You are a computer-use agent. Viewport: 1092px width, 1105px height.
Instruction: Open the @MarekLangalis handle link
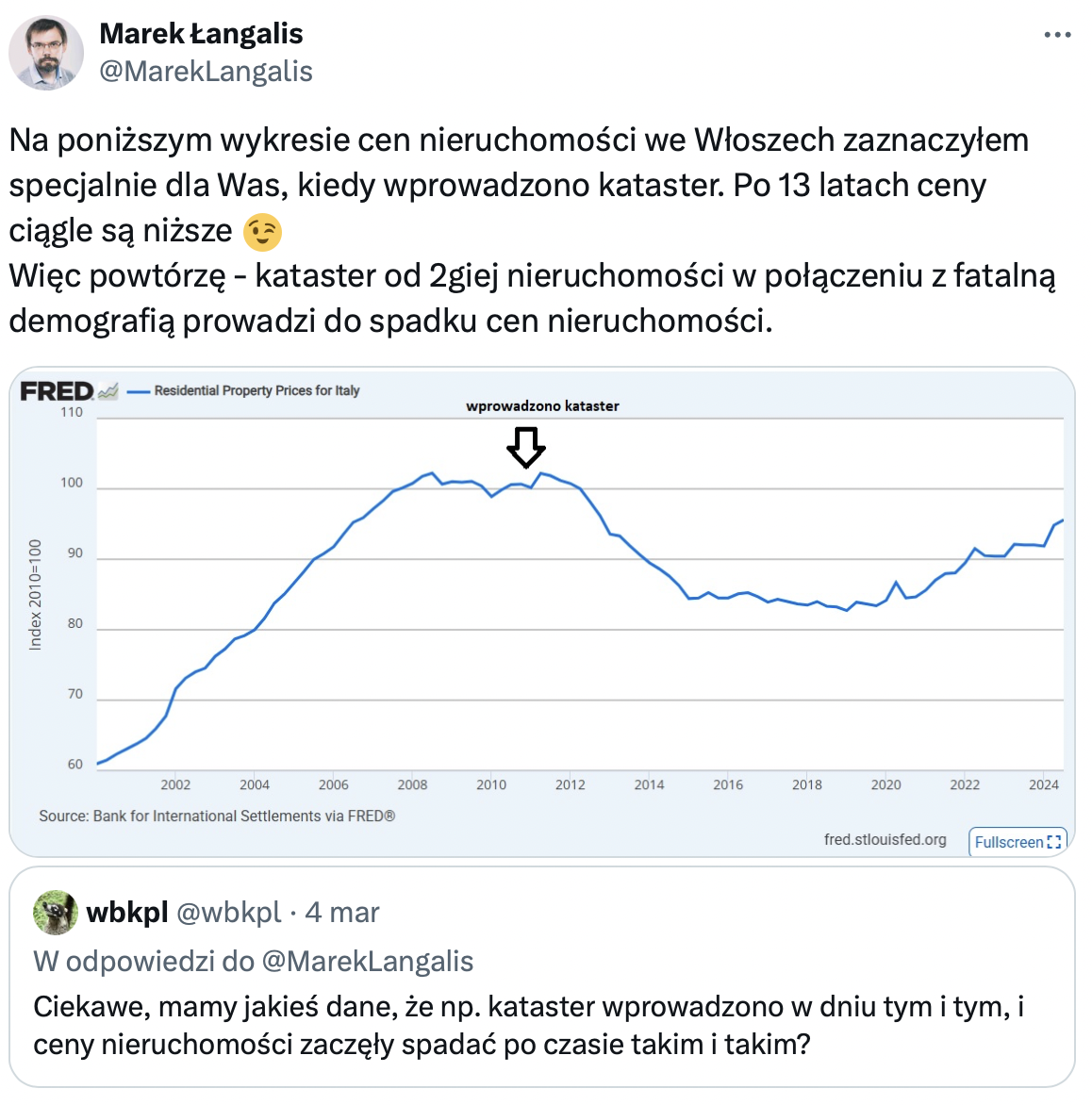coord(206,71)
